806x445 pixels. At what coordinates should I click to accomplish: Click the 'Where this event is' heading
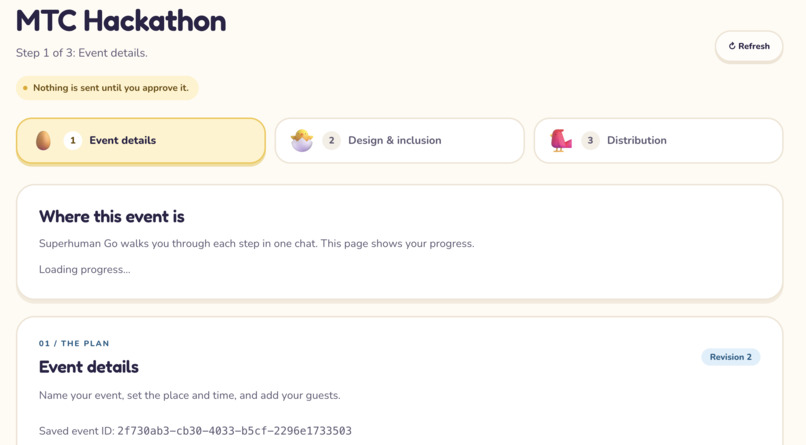[x=112, y=217]
